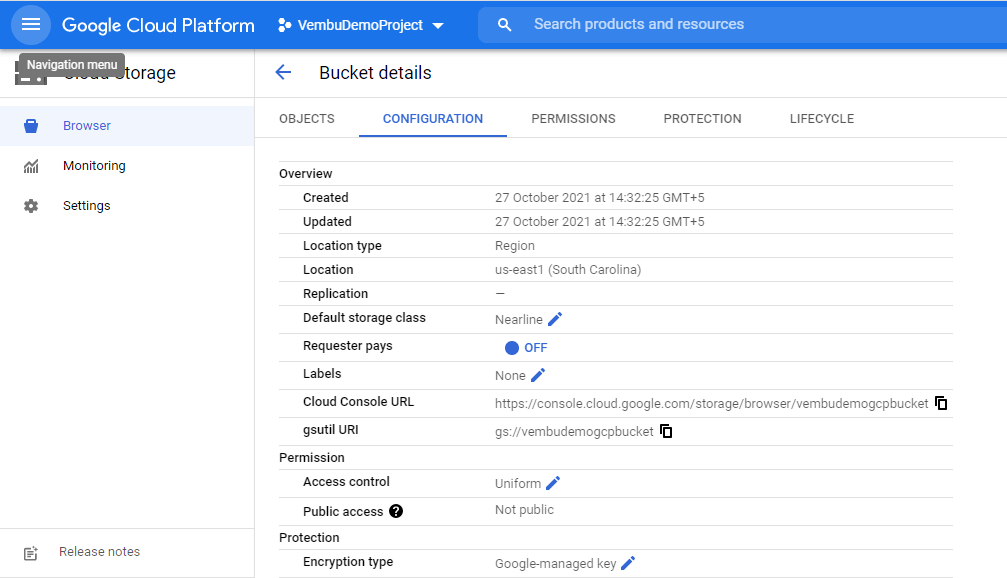Viewport: 1007px width, 578px height.
Task: Open Browser in the sidebar
Action: point(127,126)
